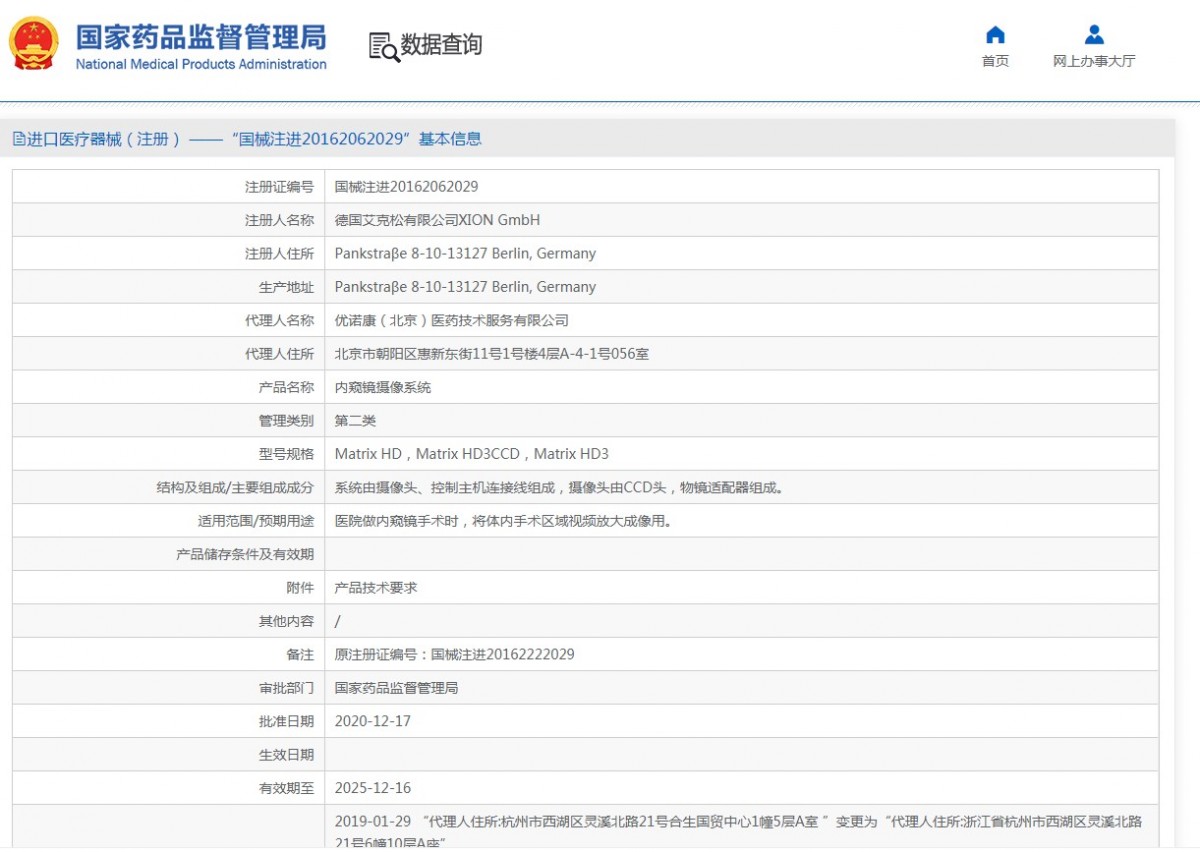Select 德国艾克松有限公司XION GmbH registrant name
Screen dimensions: 1200x852
click(x=437, y=220)
